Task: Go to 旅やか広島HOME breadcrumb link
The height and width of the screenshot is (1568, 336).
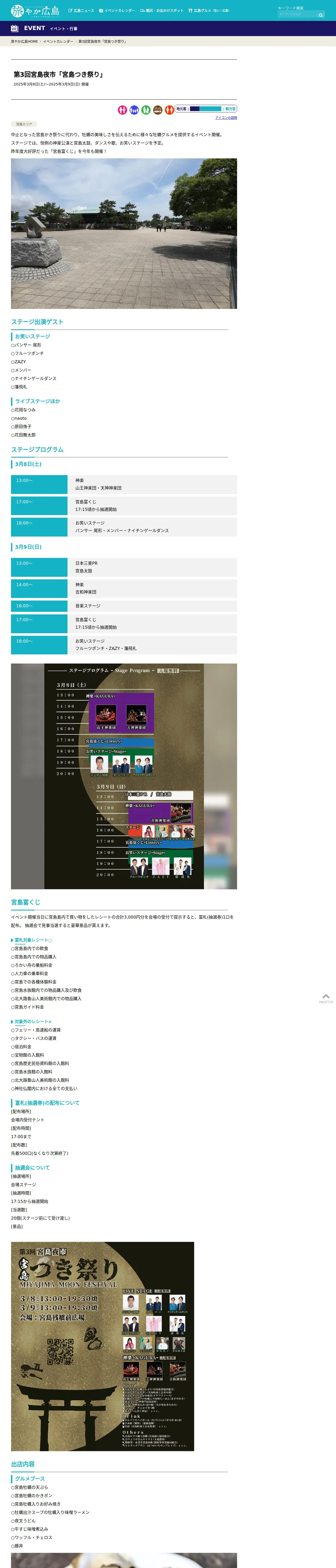Action: 24,41
